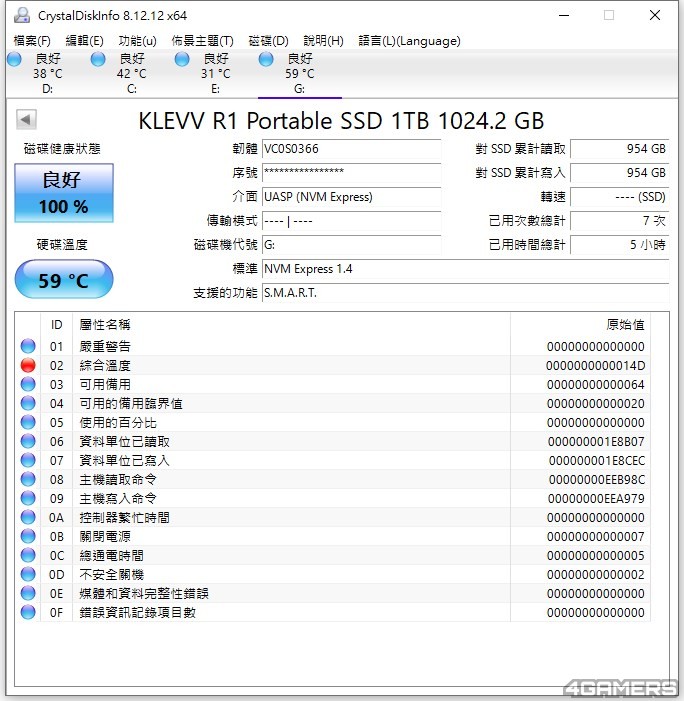This screenshot has width=684, height=701.
Task: Click attribute name 總通電時間 in row 0C
Action: coord(112,556)
